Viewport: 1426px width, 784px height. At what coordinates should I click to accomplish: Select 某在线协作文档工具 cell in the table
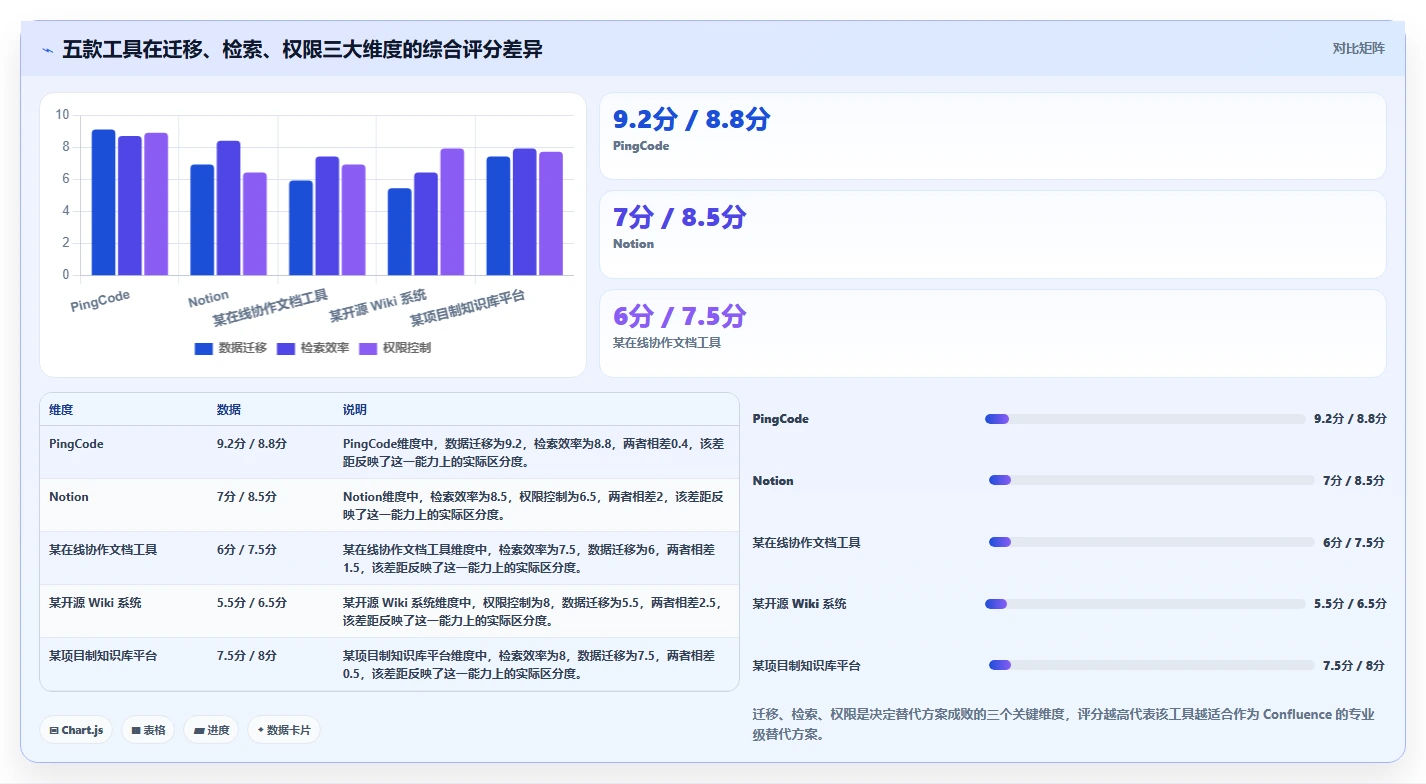103,550
